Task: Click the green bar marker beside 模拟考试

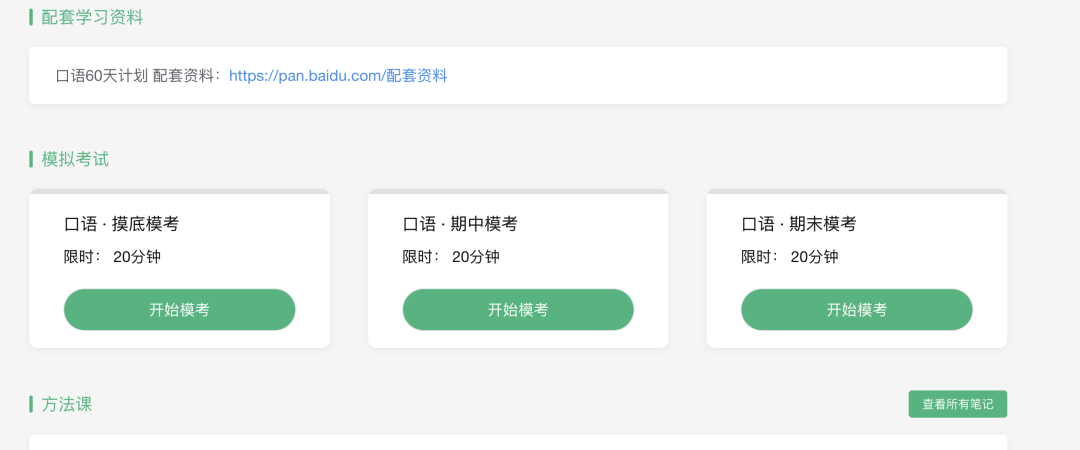Action: pyautogui.click(x=31, y=159)
